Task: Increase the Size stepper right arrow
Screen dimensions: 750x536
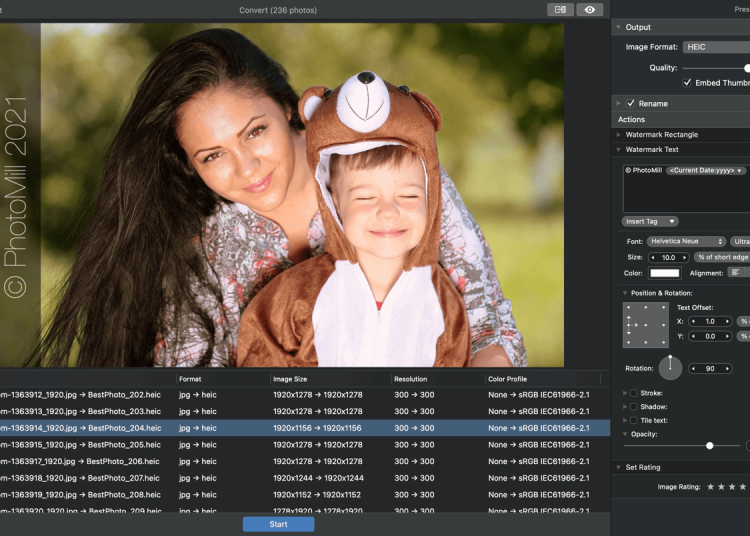Action: point(686,257)
